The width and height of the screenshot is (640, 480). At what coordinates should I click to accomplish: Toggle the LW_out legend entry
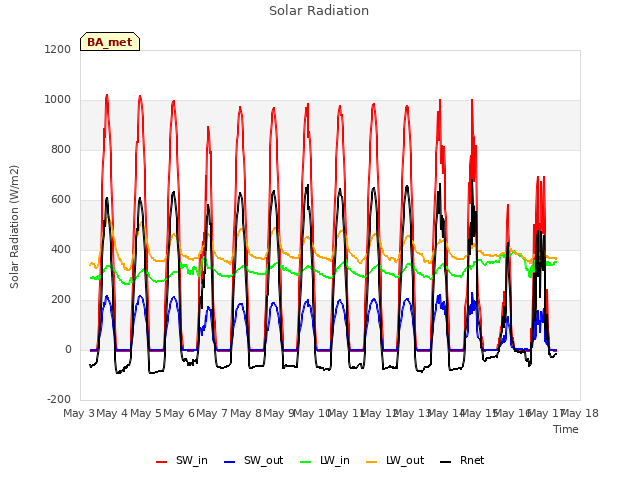point(395,461)
